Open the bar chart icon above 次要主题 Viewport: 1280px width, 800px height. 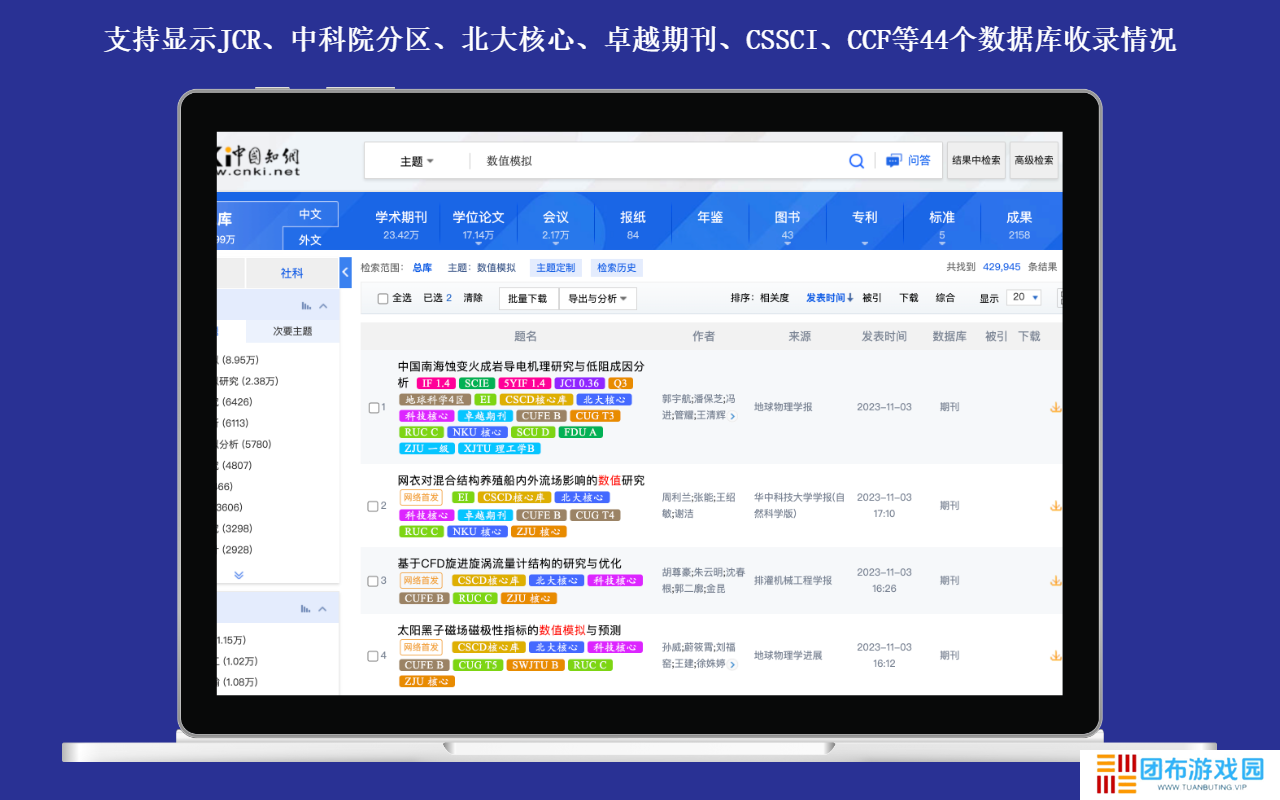pos(306,306)
